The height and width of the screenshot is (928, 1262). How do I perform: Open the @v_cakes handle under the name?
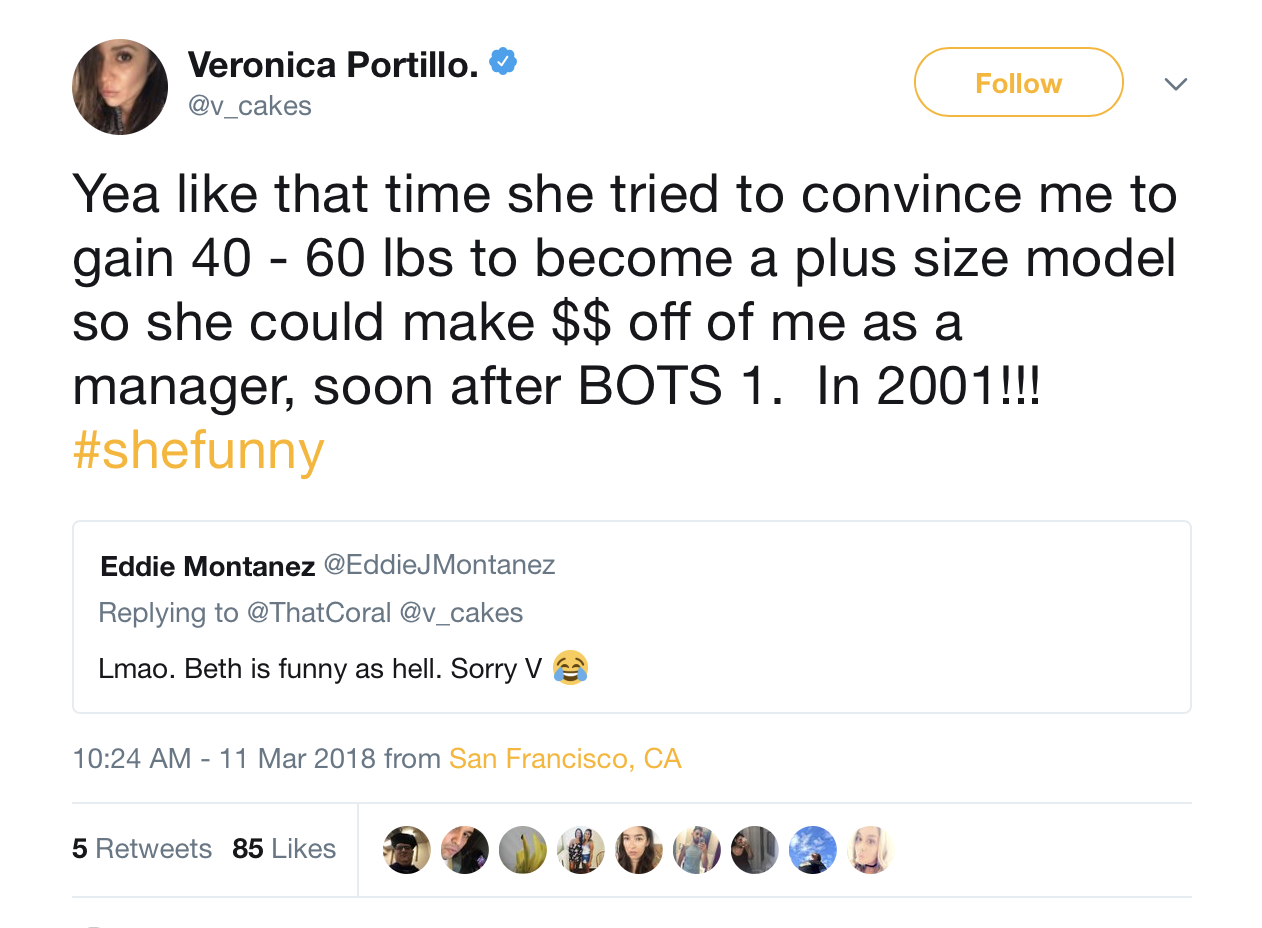coord(250,106)
